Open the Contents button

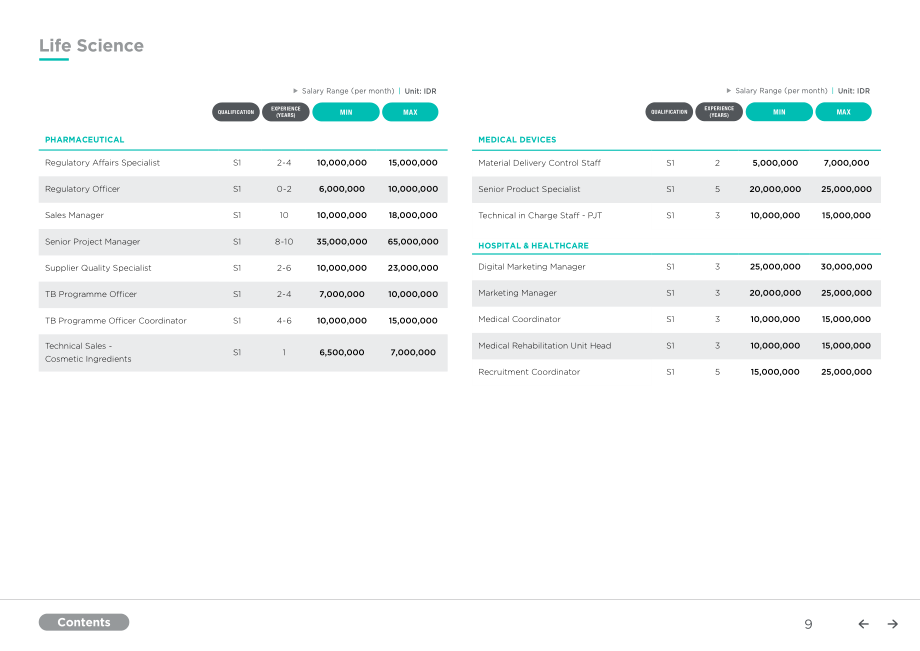click(84, 622)
